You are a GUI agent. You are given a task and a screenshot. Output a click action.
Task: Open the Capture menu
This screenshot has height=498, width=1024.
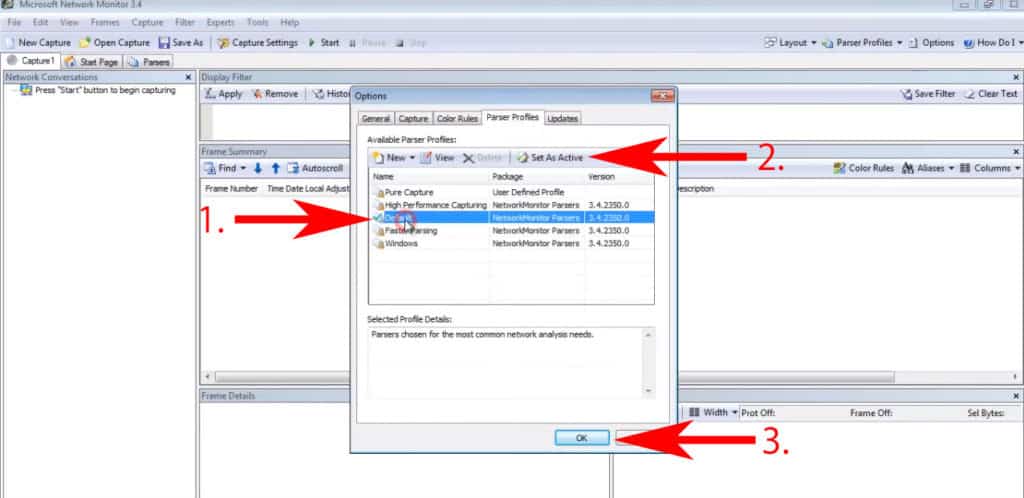tap(147, 22)
